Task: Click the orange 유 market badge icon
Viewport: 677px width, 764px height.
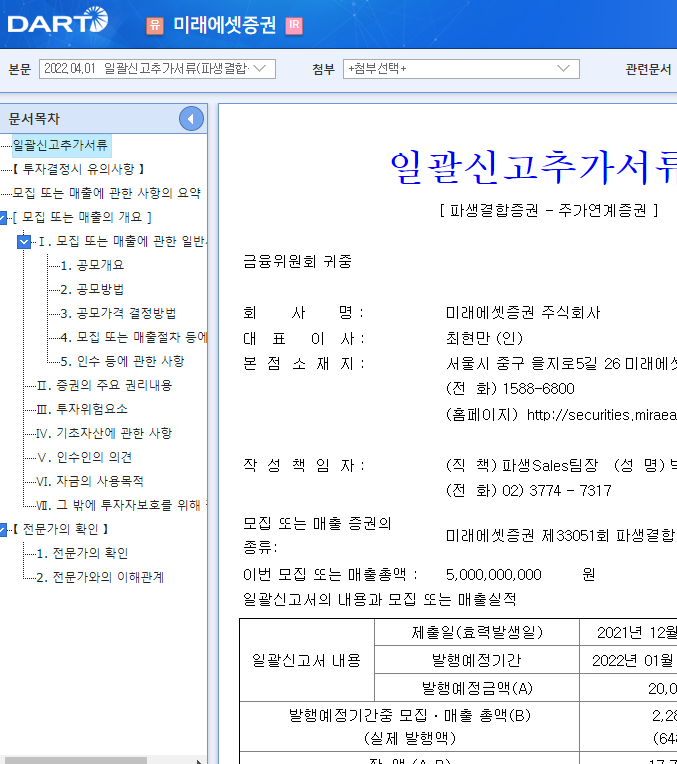Action: (155, 25)
